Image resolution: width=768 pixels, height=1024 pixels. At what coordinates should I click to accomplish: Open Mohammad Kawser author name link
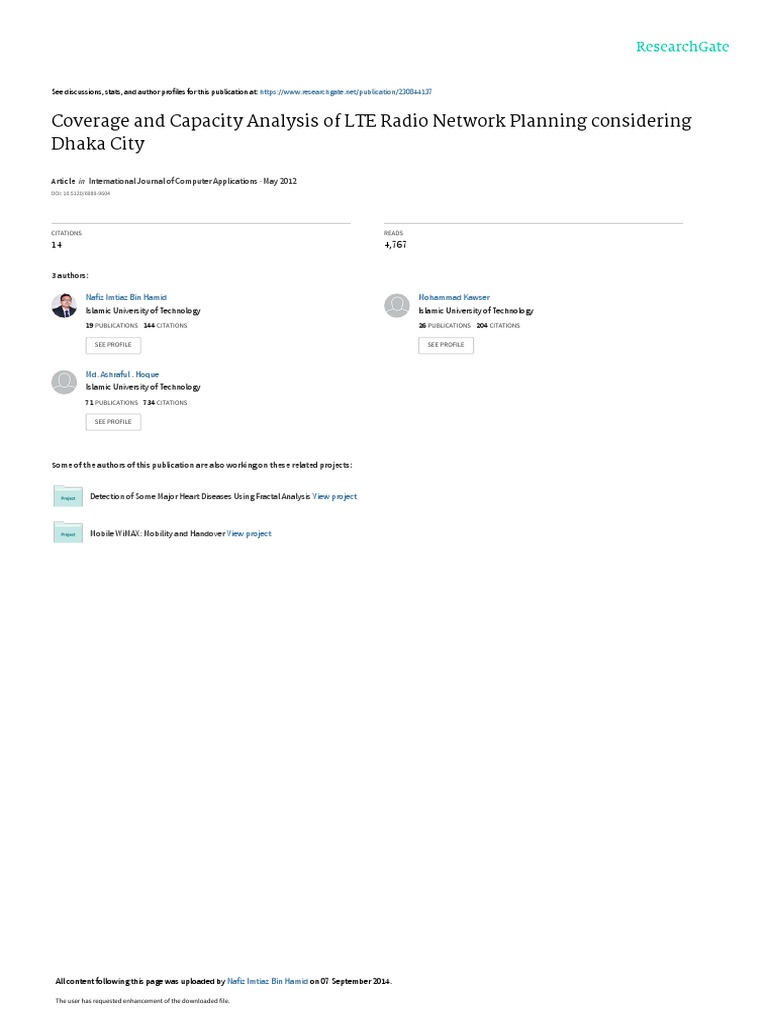coord(454,297)
